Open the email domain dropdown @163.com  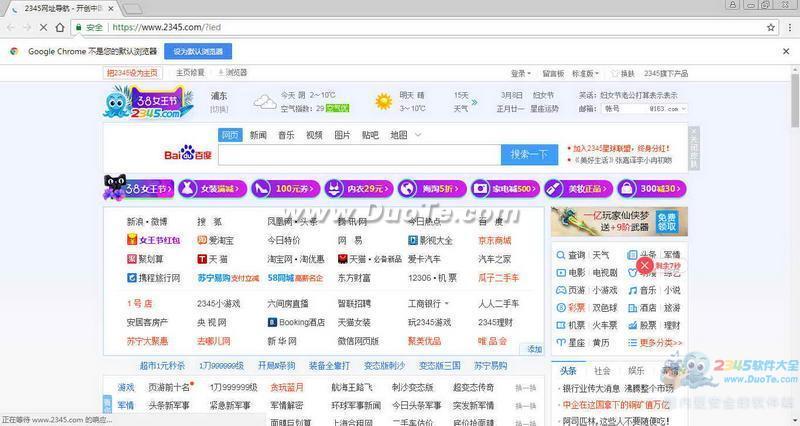[668, 109]
